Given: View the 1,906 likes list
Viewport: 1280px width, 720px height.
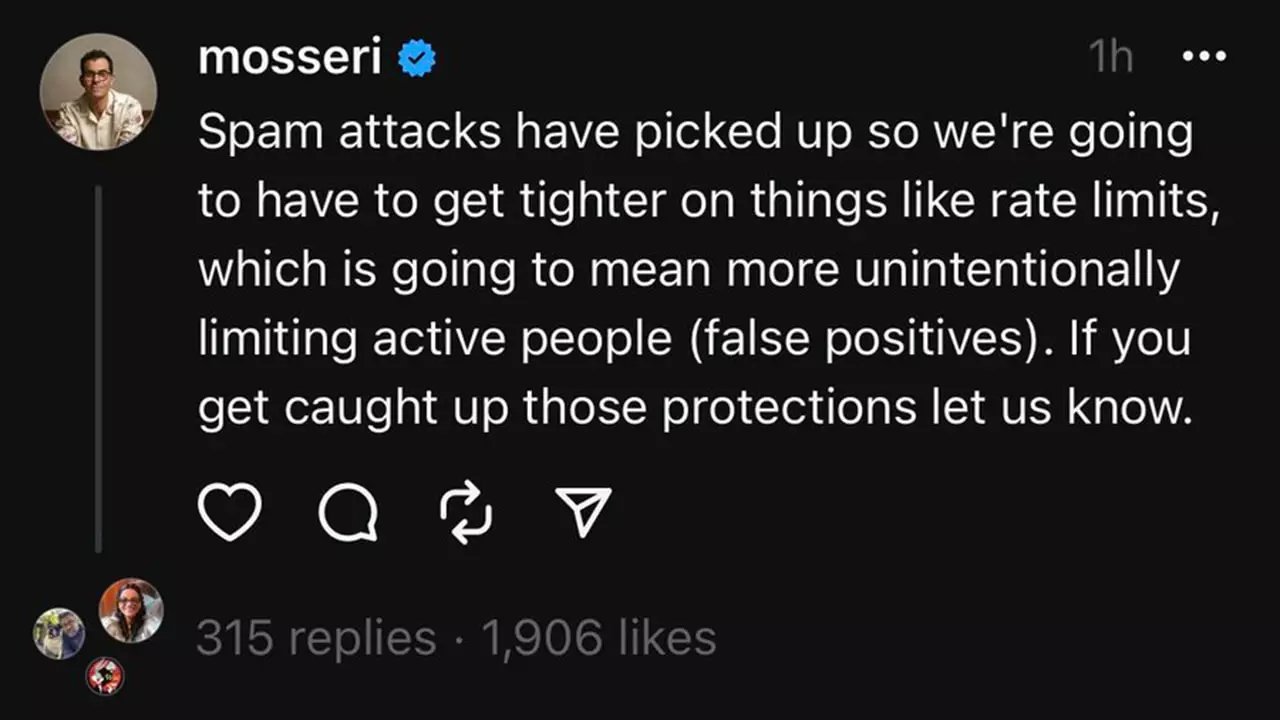Looking at the screenshot, I should pos(599,638).
